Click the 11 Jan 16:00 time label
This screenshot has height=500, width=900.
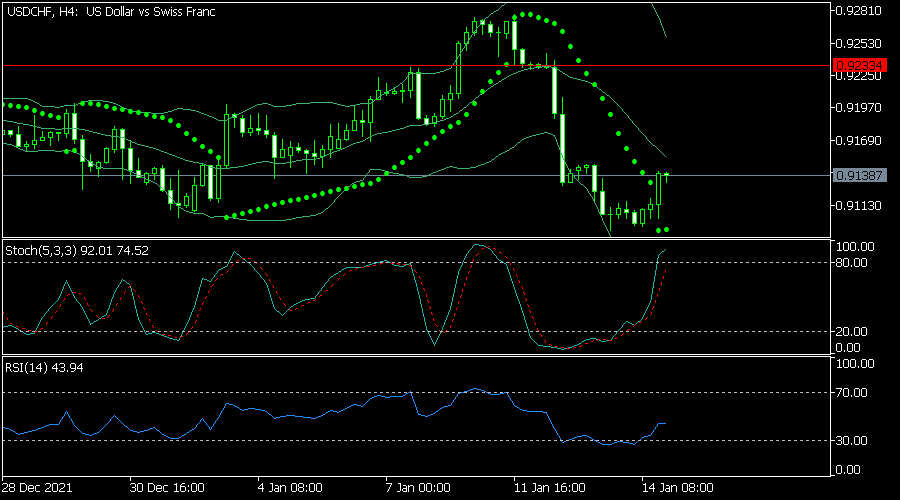tap(550, 488)
